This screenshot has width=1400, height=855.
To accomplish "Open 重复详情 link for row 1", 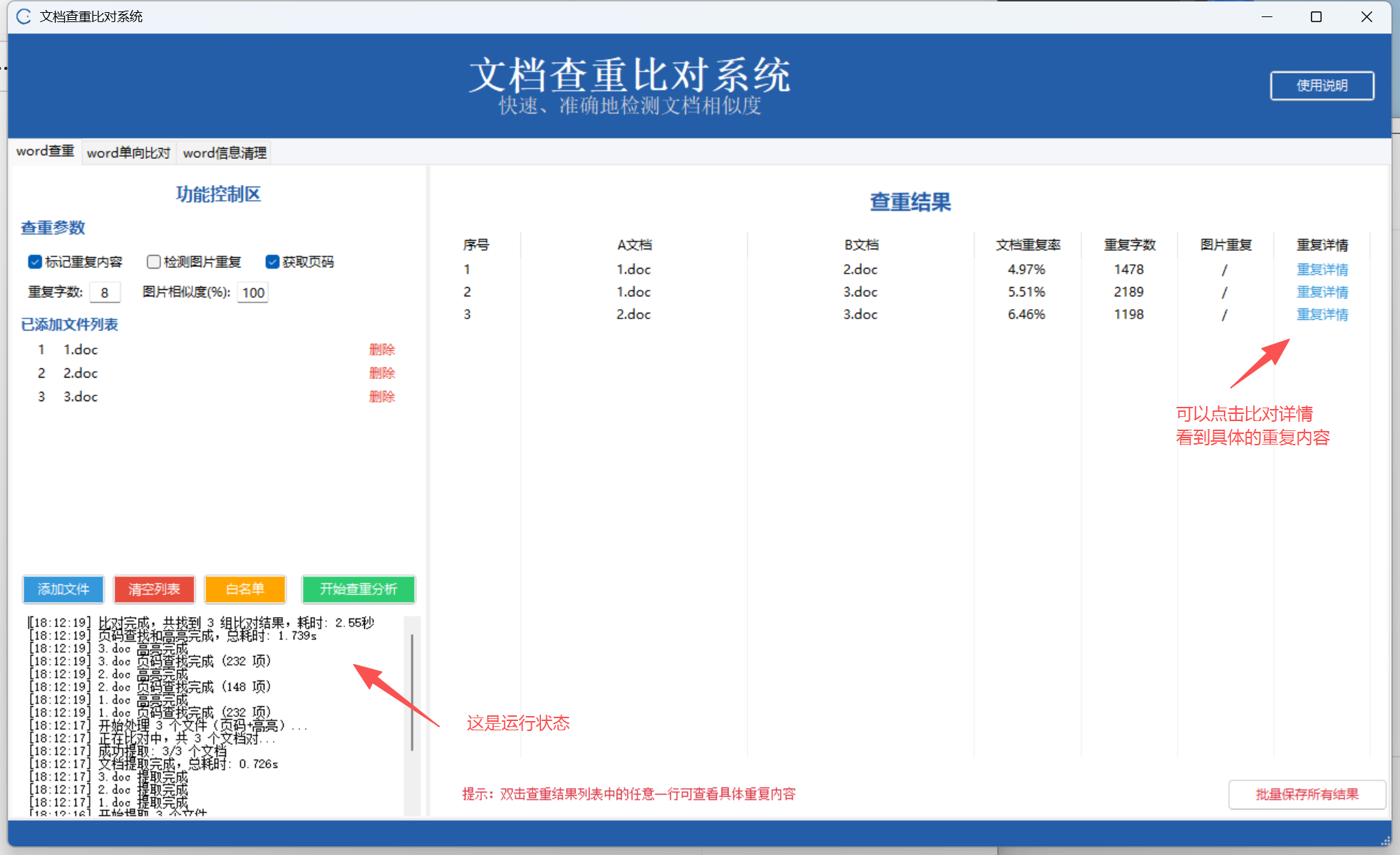I will pos(1322,269).
